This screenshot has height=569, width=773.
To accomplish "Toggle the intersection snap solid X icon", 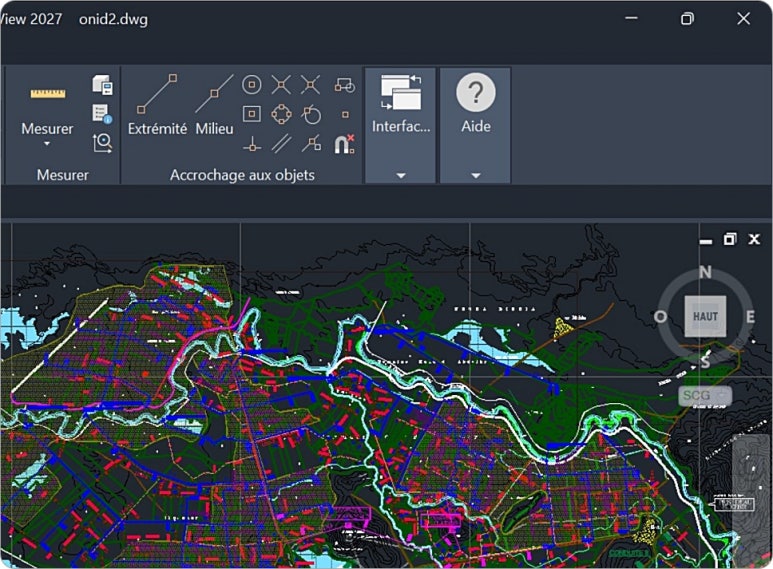I will pos(281,85).
